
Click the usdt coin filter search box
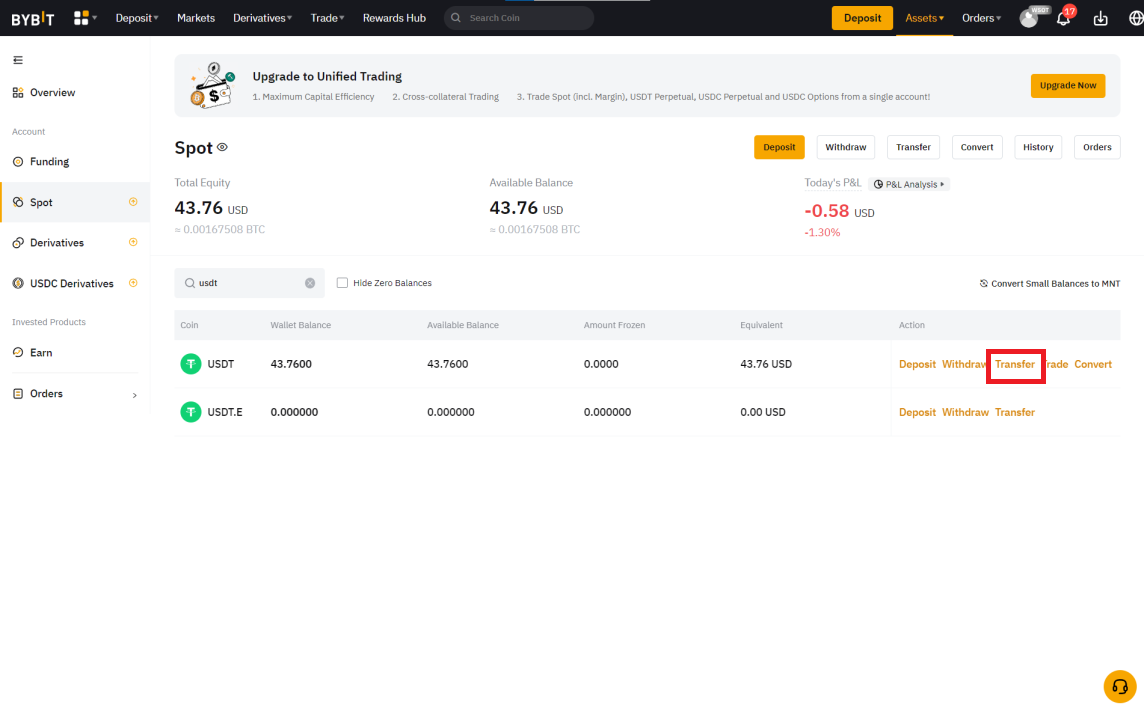pyautogui.click(x=250, y=283)
